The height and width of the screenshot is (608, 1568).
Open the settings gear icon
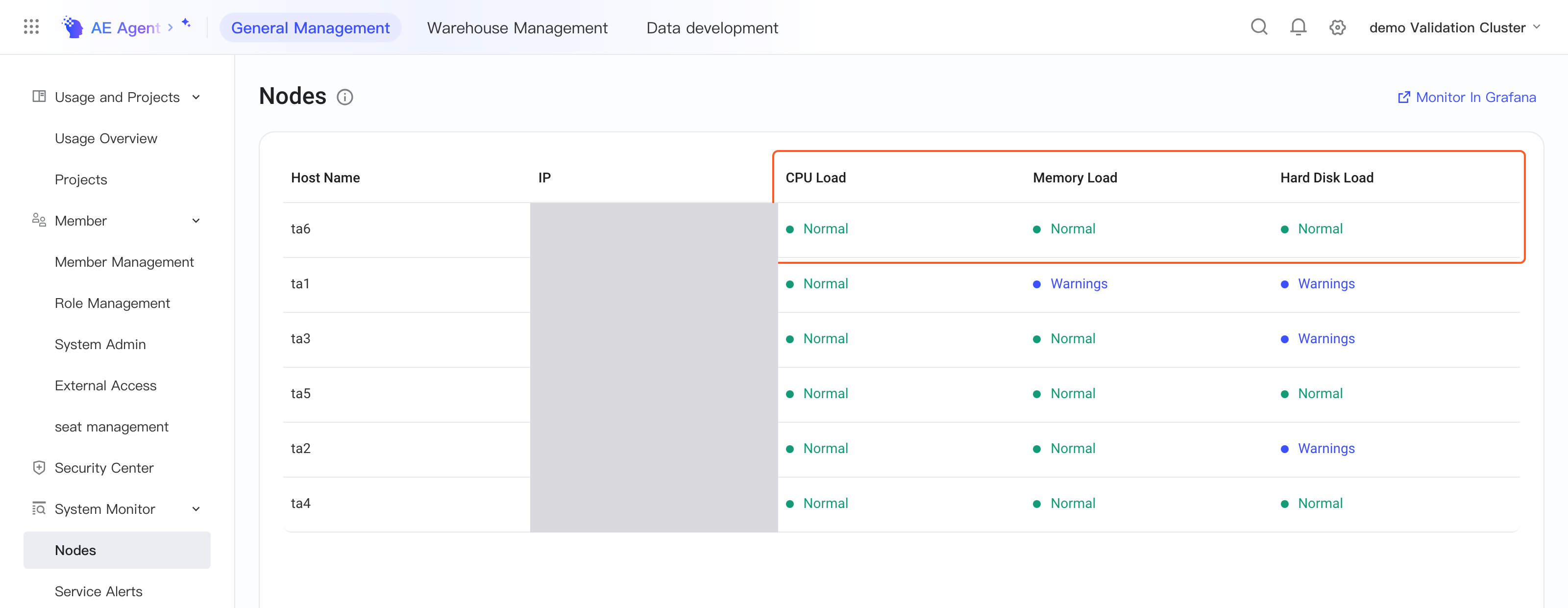[1337, 27]
